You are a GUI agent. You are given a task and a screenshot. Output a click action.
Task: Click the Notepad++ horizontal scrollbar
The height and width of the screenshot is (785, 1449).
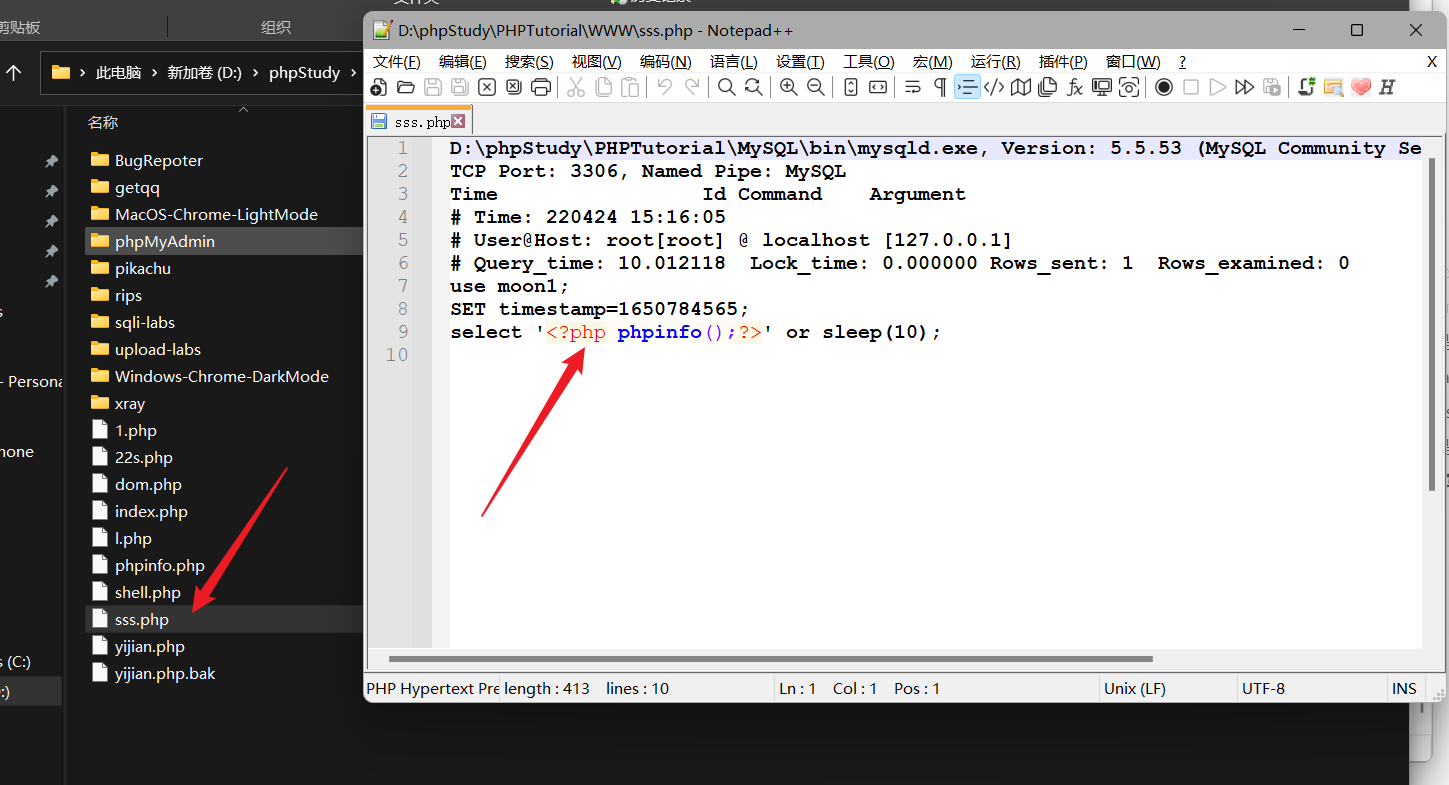point(770,659)
